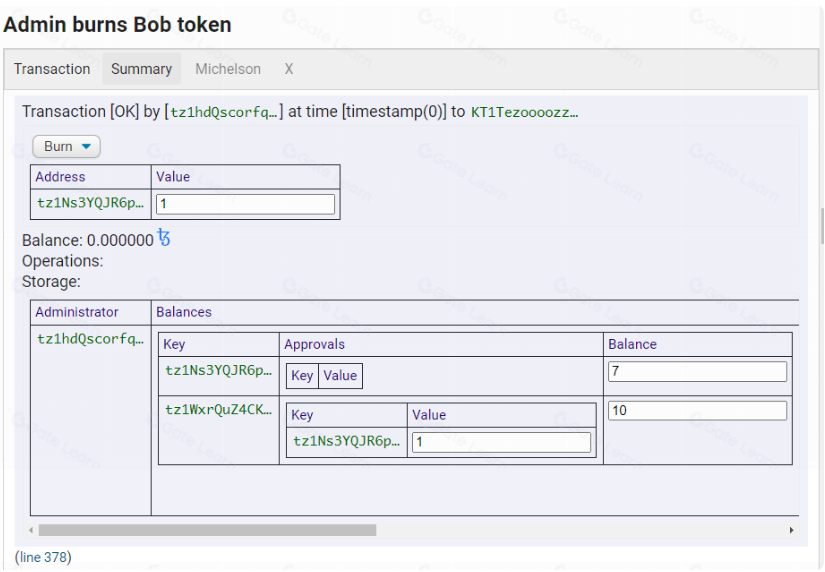Image resolution: width=825 pixels, height=572 pixels.
Task: Open the Michelson tab
Action: (x=228, y=69)
